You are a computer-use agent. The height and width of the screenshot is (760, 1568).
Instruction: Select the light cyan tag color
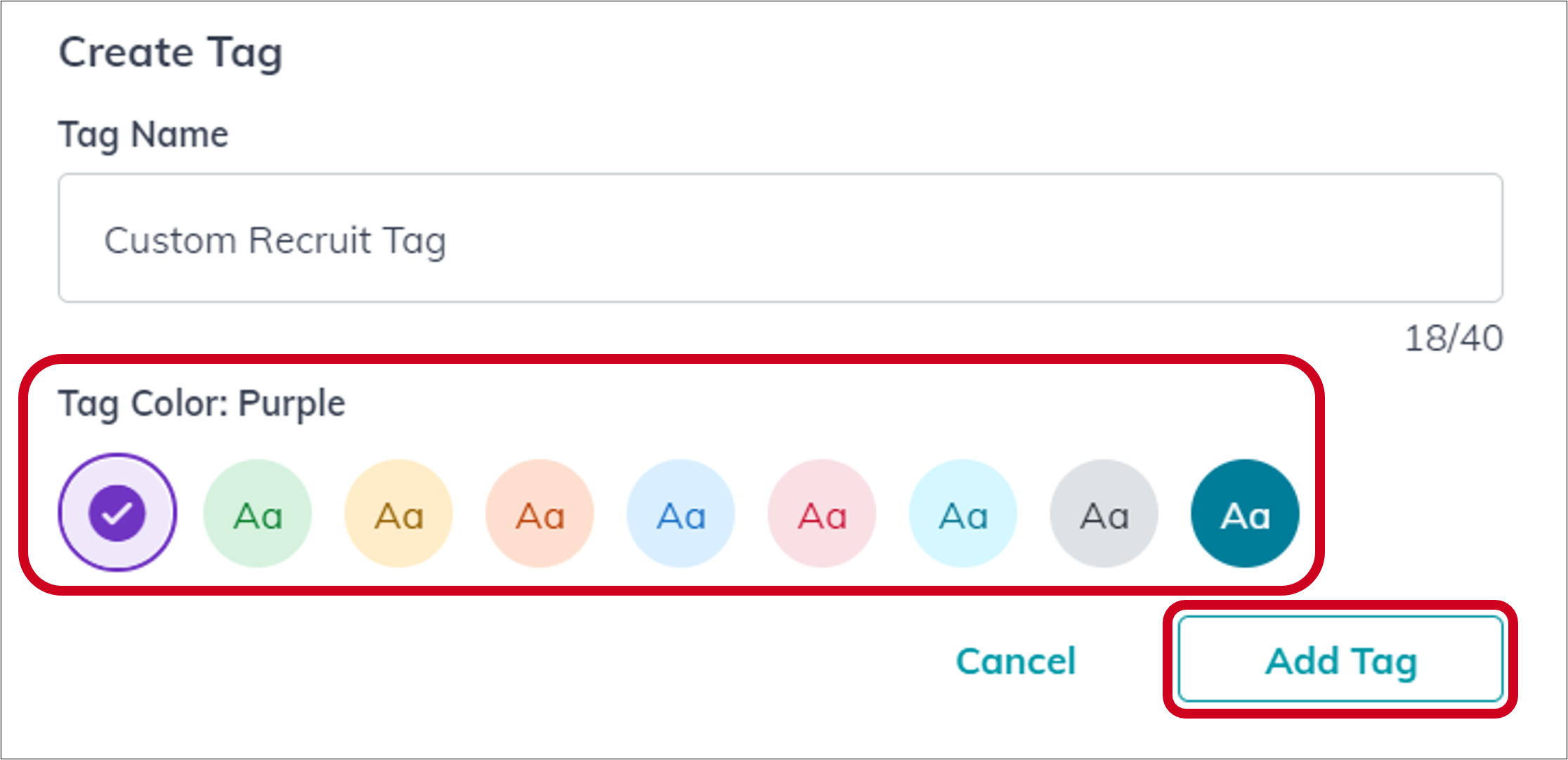click(963, 513)
